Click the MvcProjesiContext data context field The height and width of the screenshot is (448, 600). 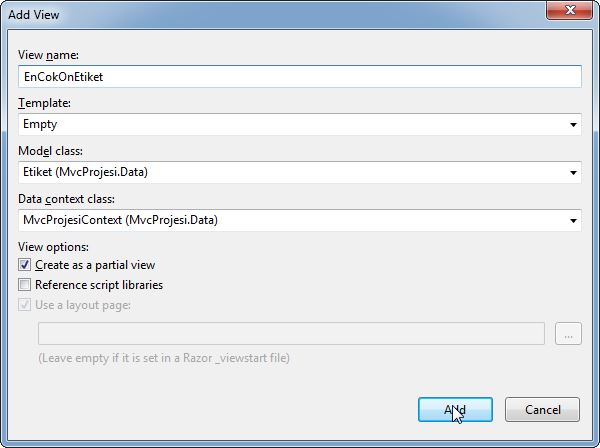(290, 221)
